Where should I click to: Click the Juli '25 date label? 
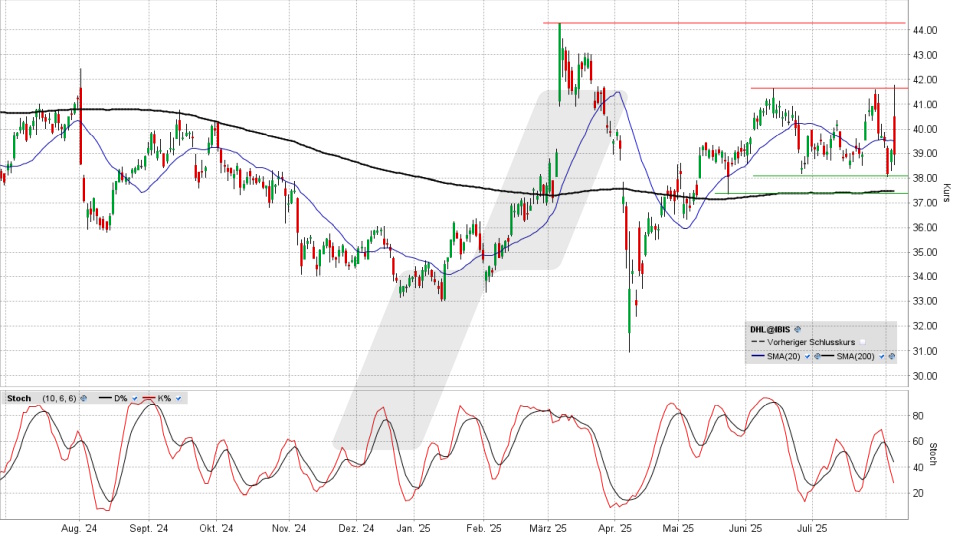click(811, 528)
